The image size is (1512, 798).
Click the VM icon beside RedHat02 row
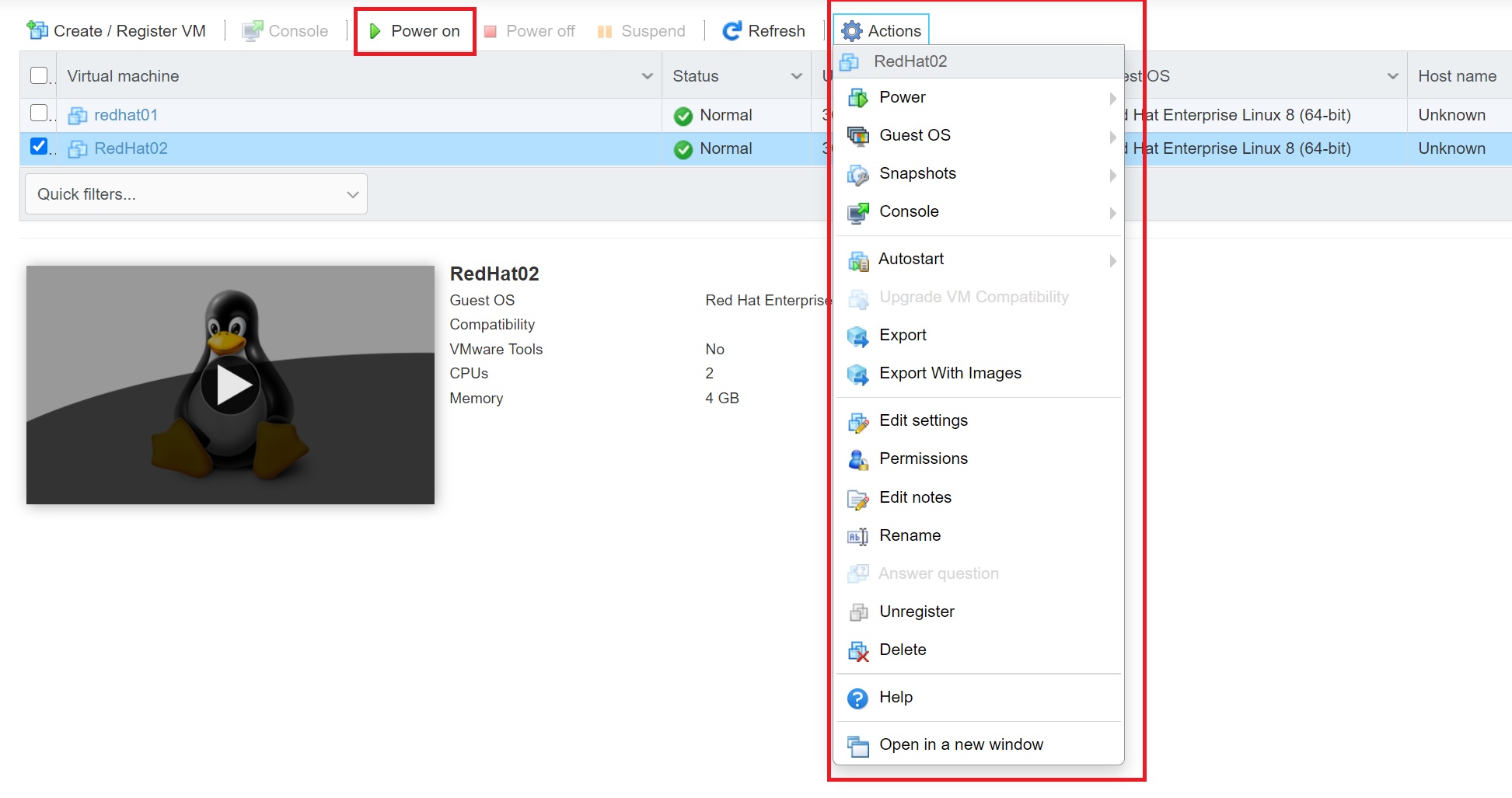click(x=78, y=149)
